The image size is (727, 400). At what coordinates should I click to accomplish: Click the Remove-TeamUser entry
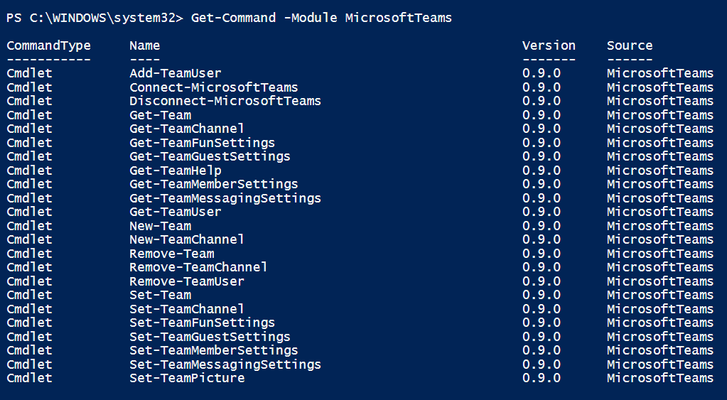click(x=186, y=281)
